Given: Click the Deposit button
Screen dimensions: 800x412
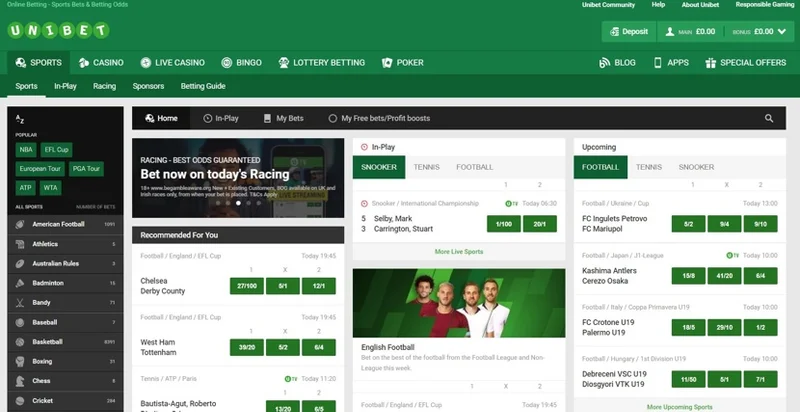Looking at the screenshot, I should [629, 32].
